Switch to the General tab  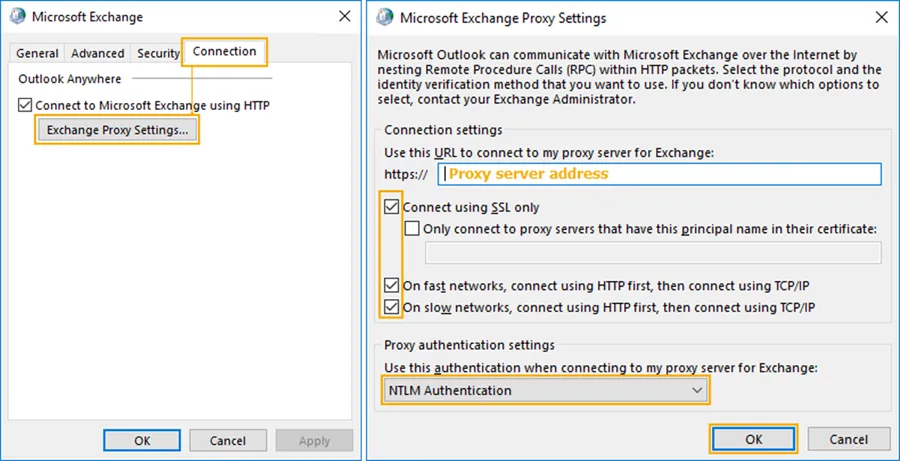point(37,53)
